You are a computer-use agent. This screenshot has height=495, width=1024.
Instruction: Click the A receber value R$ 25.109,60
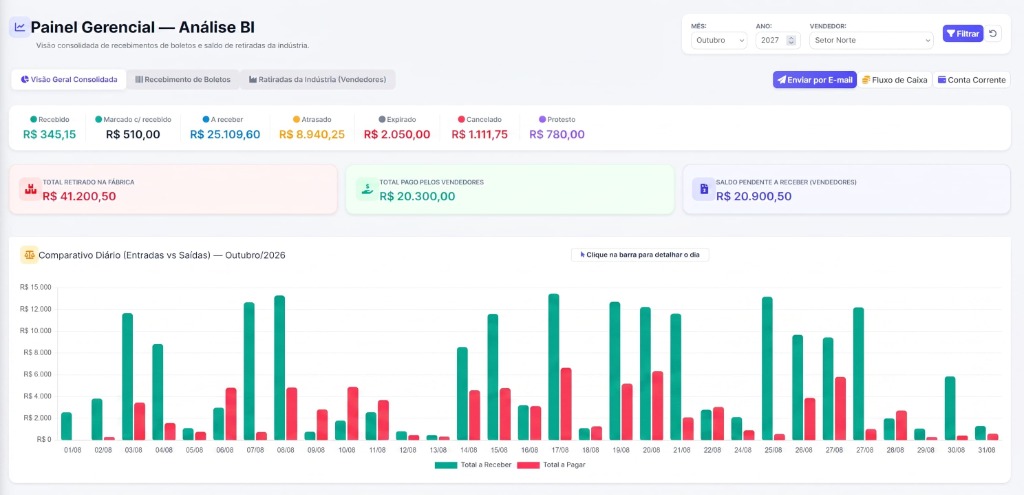point(225,135)
